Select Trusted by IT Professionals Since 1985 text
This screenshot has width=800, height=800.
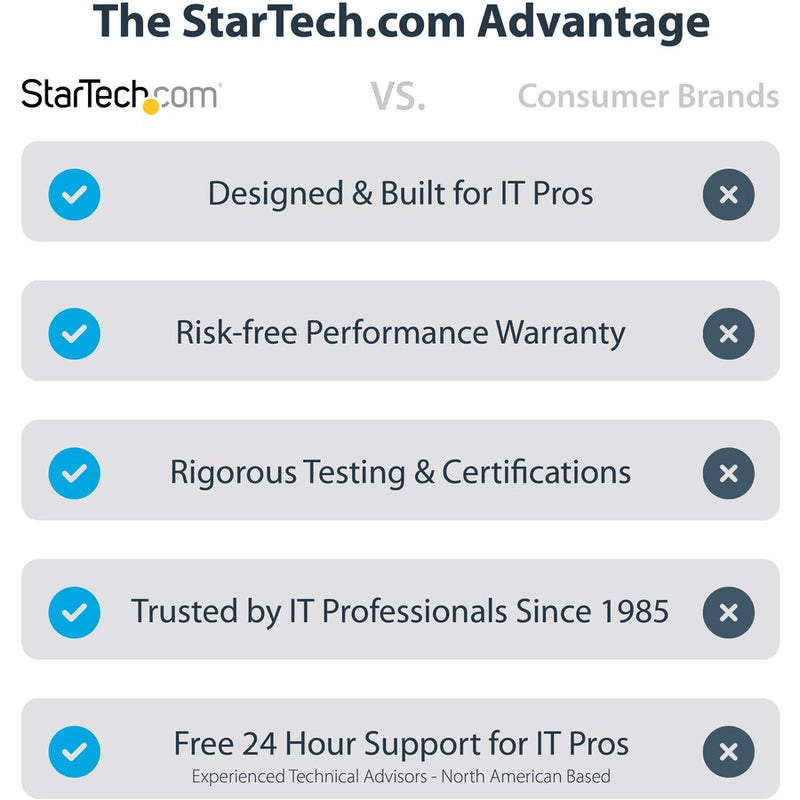tap(400, 611)
